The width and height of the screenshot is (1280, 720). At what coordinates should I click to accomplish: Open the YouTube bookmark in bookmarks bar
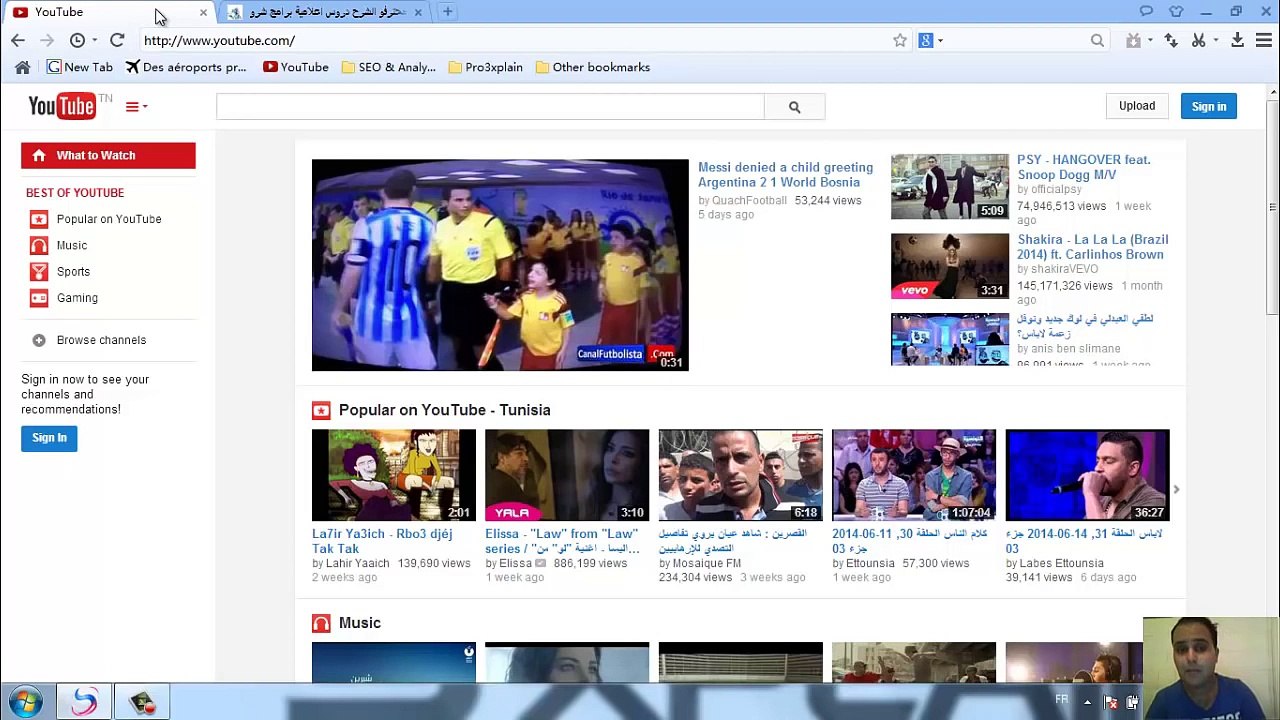pos(296,67)
